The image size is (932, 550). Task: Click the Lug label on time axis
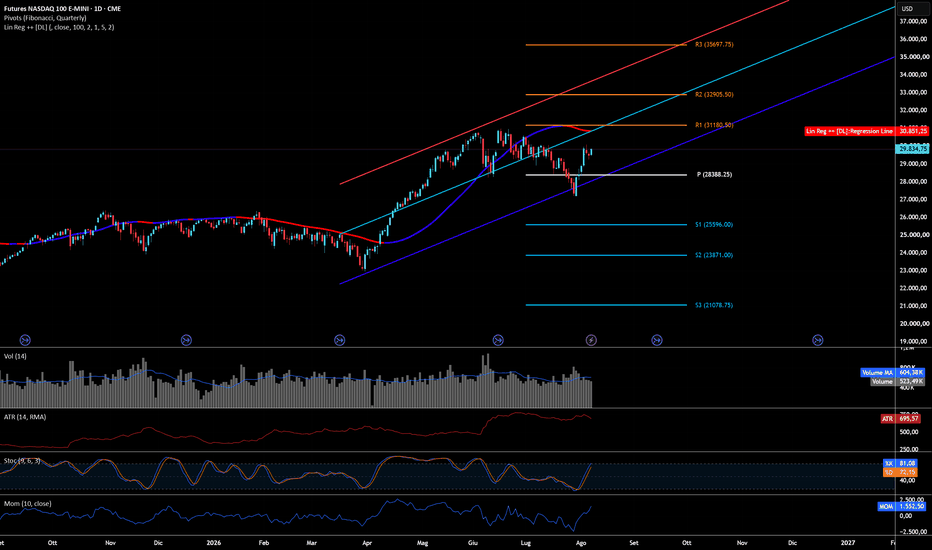click(525, 543)
